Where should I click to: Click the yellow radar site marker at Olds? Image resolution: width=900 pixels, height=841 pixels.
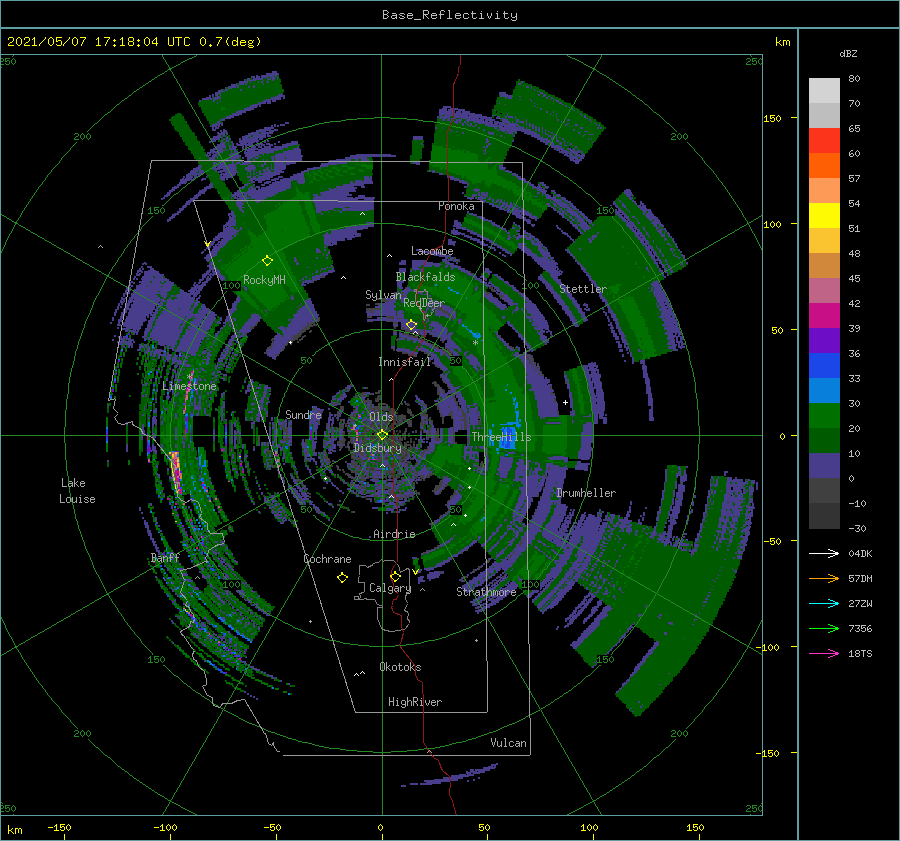(382, 435)
